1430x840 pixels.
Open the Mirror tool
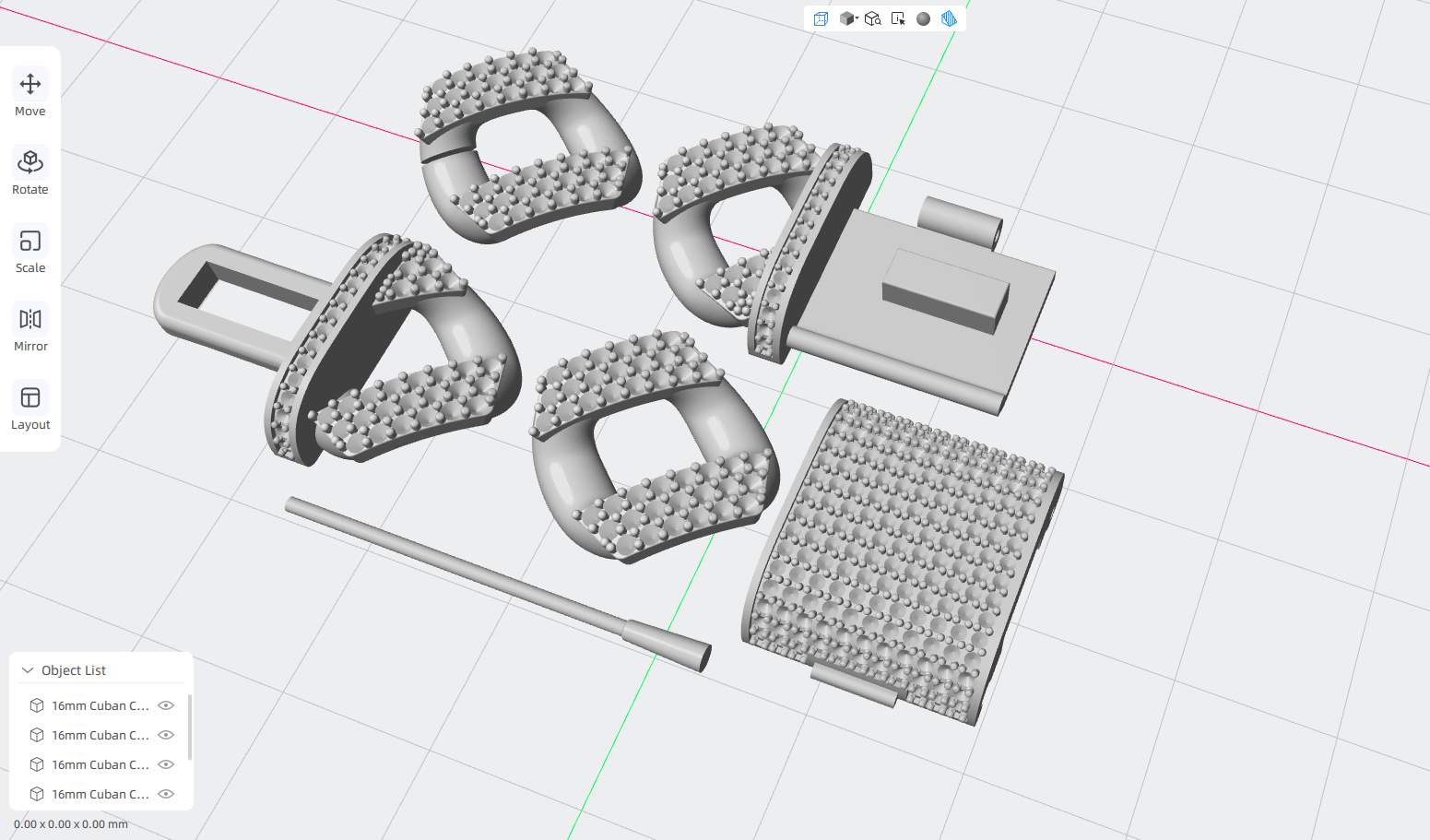[x=30, y=329]
